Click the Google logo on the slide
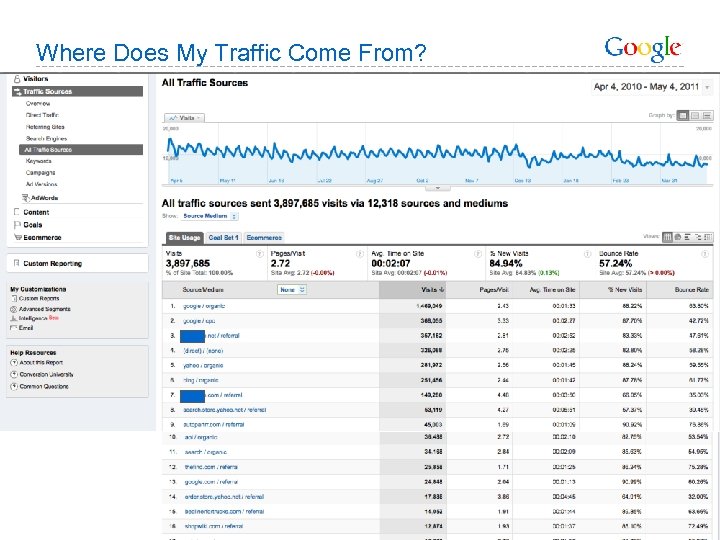This screenshot has height=540, width=720. (642, 49)
